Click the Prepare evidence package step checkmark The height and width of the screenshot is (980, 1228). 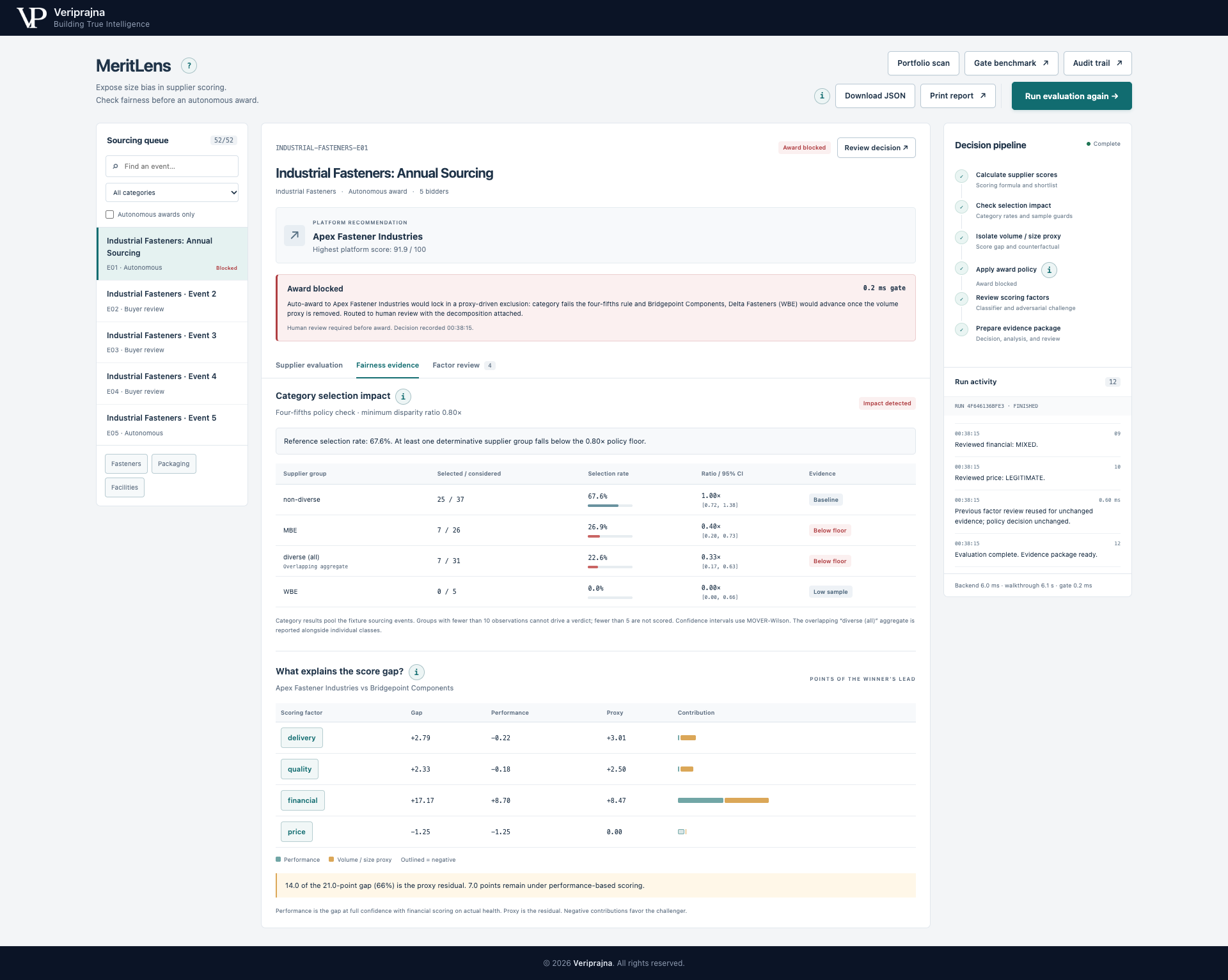click(x=961, y=330)
